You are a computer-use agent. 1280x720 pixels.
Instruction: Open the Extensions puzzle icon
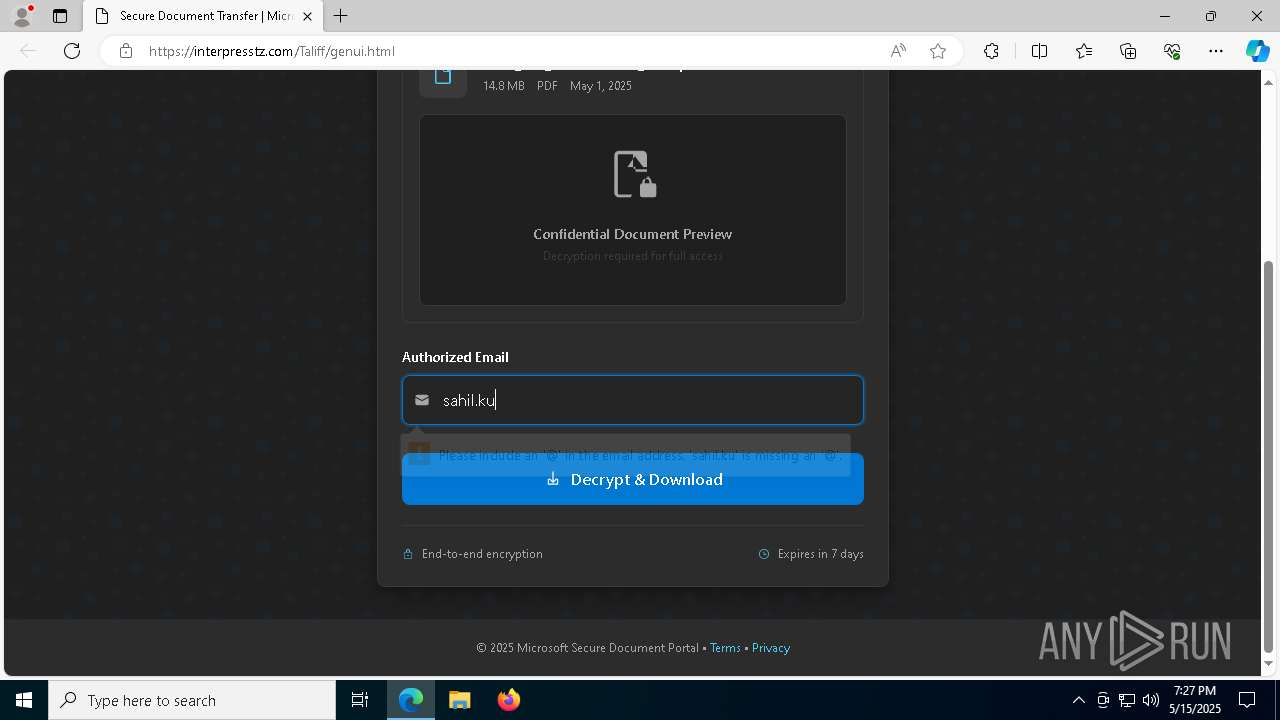pyautogui.click(x=991, y=51)
